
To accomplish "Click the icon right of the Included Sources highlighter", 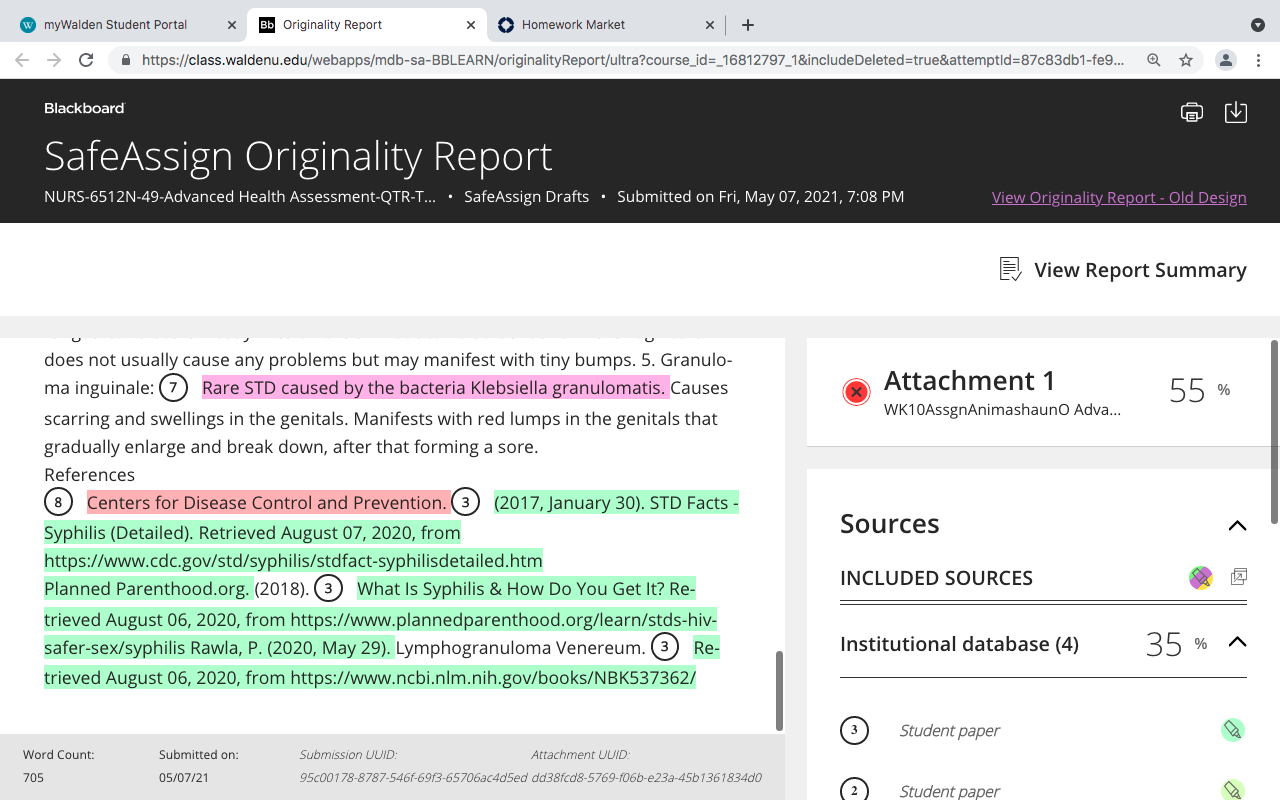I will (x=1239, y=577).
